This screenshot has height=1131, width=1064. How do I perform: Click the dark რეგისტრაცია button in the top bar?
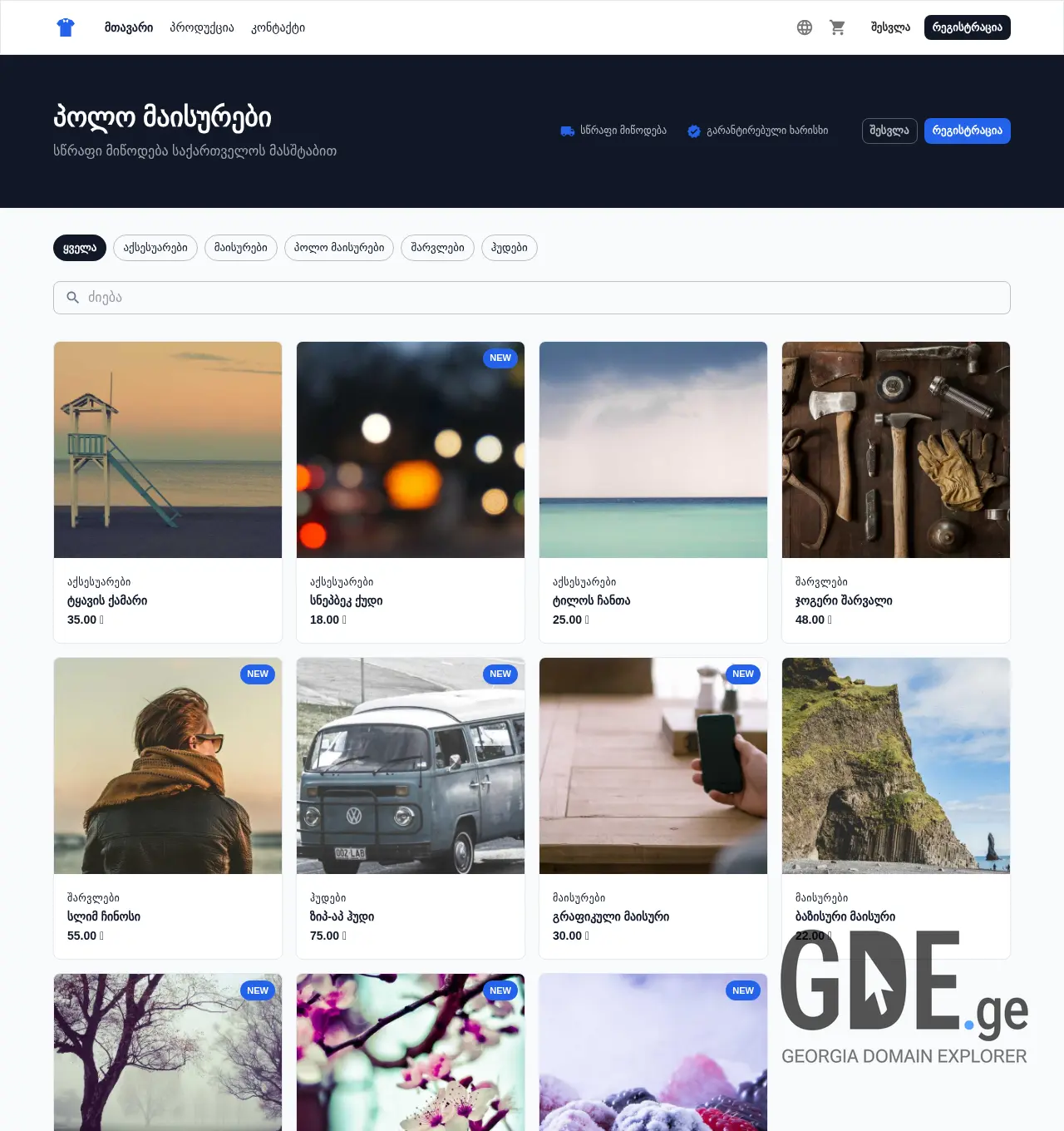pos(968,27)
